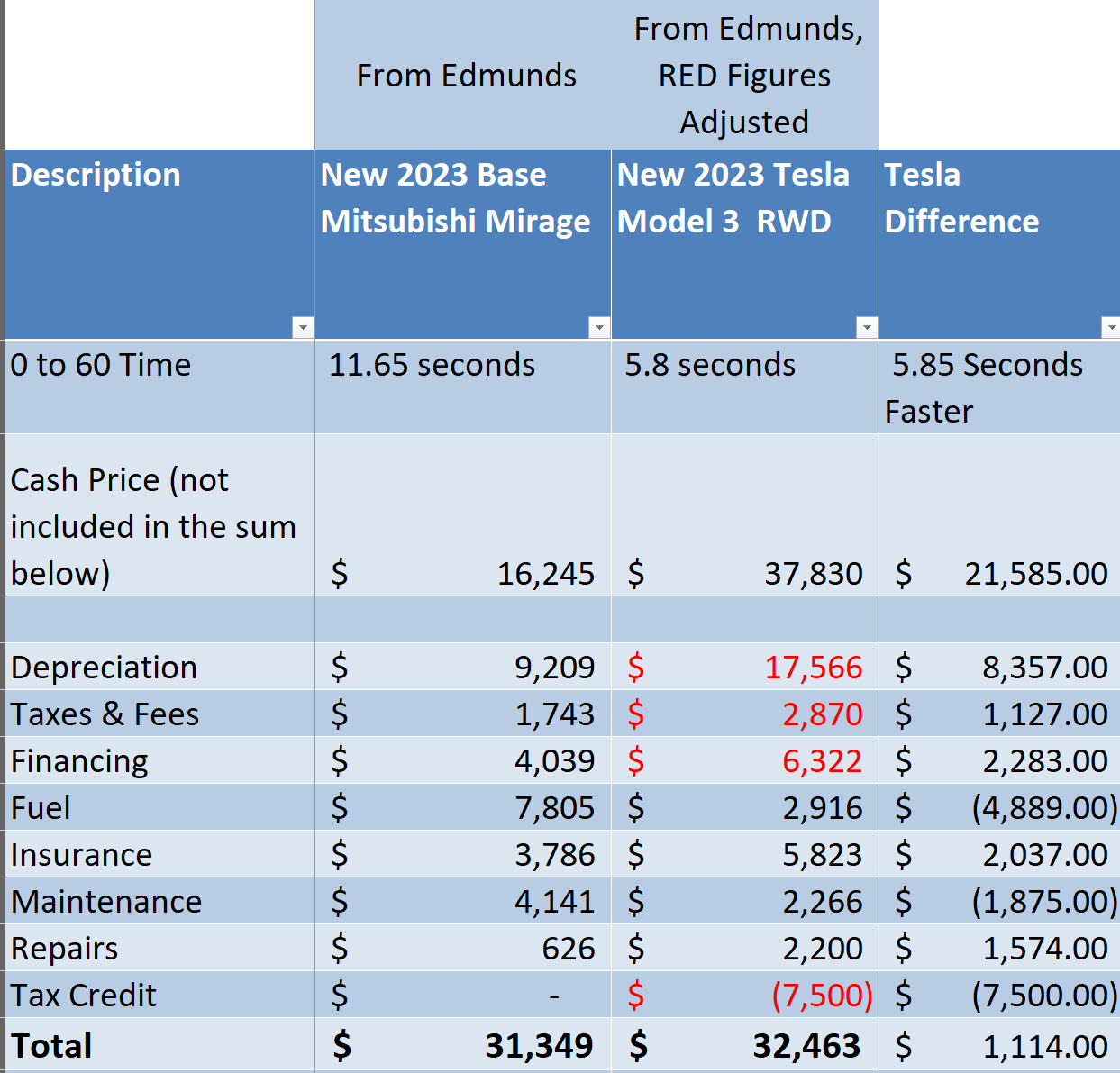Click the "11.65 seconds" cell

click(463, 387)
